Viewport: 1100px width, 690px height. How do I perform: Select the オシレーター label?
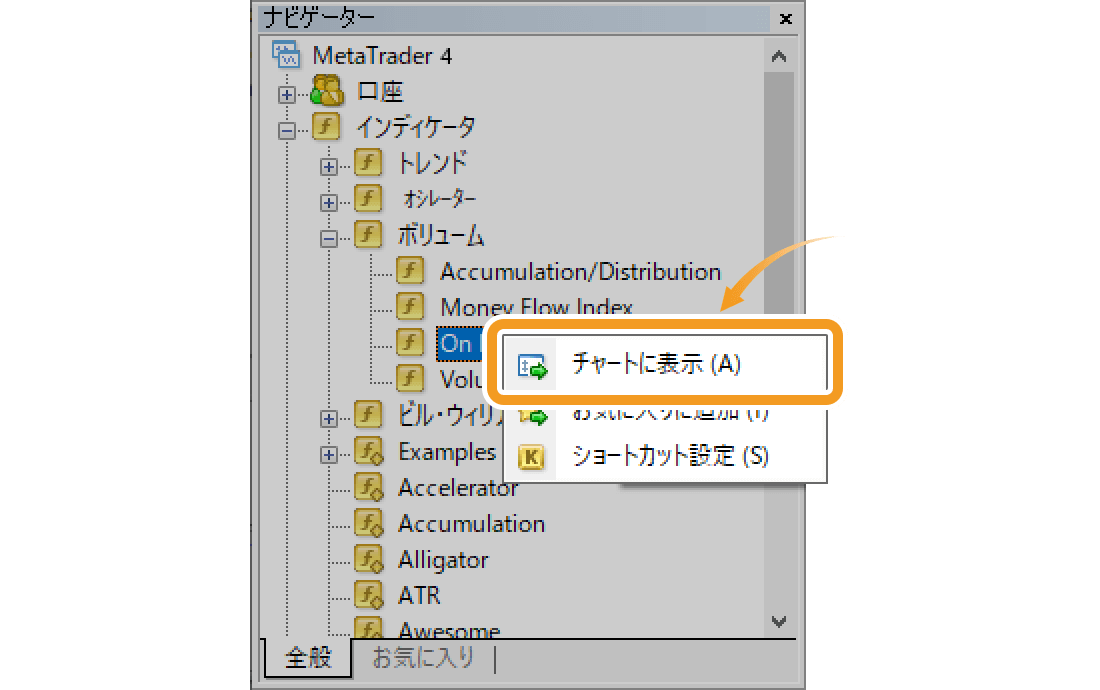pos(440,199)
